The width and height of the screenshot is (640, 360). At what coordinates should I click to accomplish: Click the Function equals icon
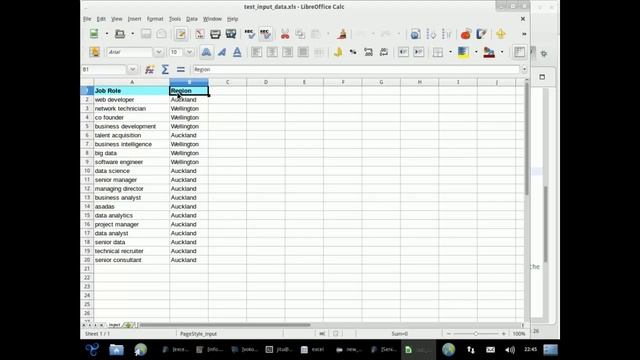click(x=180, y=69)
